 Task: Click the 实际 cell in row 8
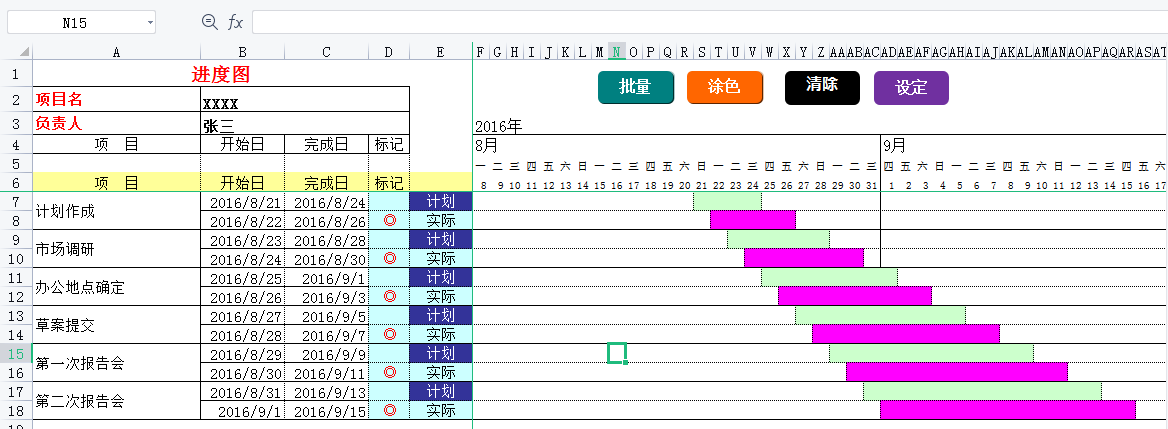point(440,220)
